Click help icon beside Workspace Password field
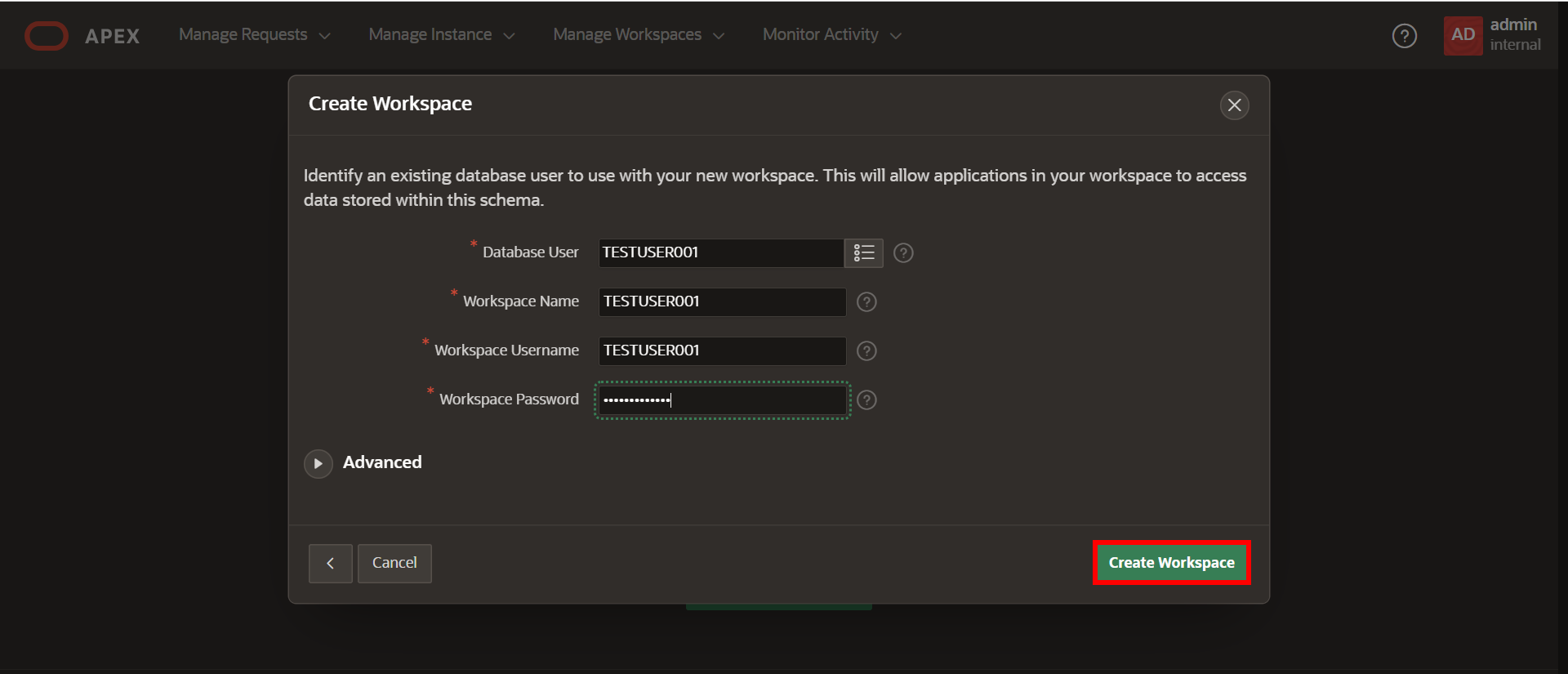This screenshot has width=1568, height=674. pos(866,400)
